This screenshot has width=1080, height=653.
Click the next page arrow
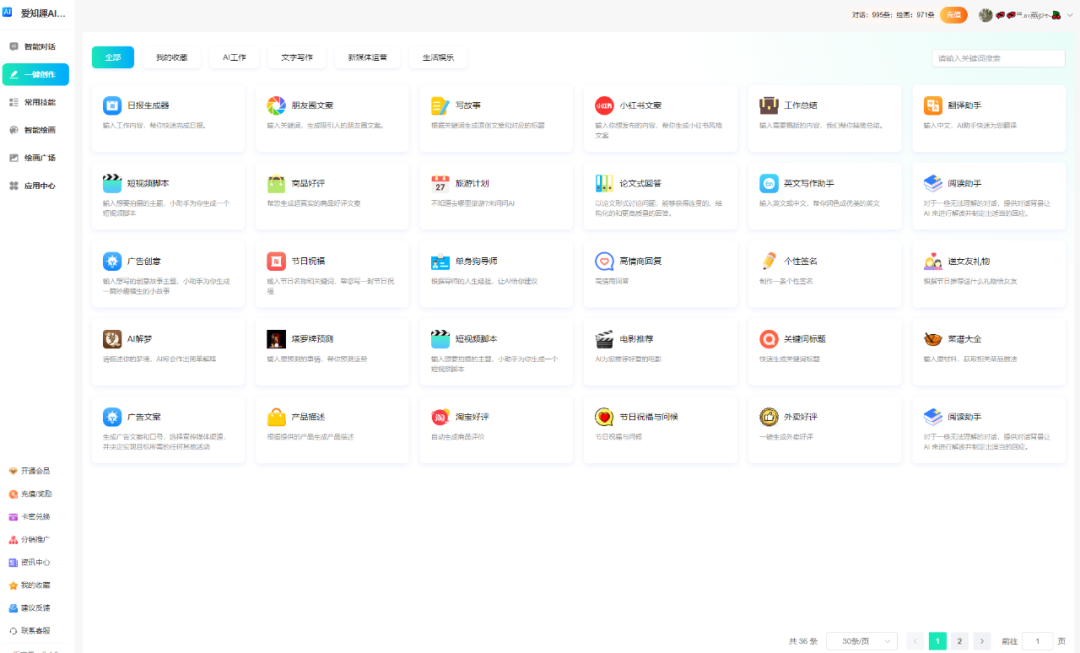click(982, 641)
